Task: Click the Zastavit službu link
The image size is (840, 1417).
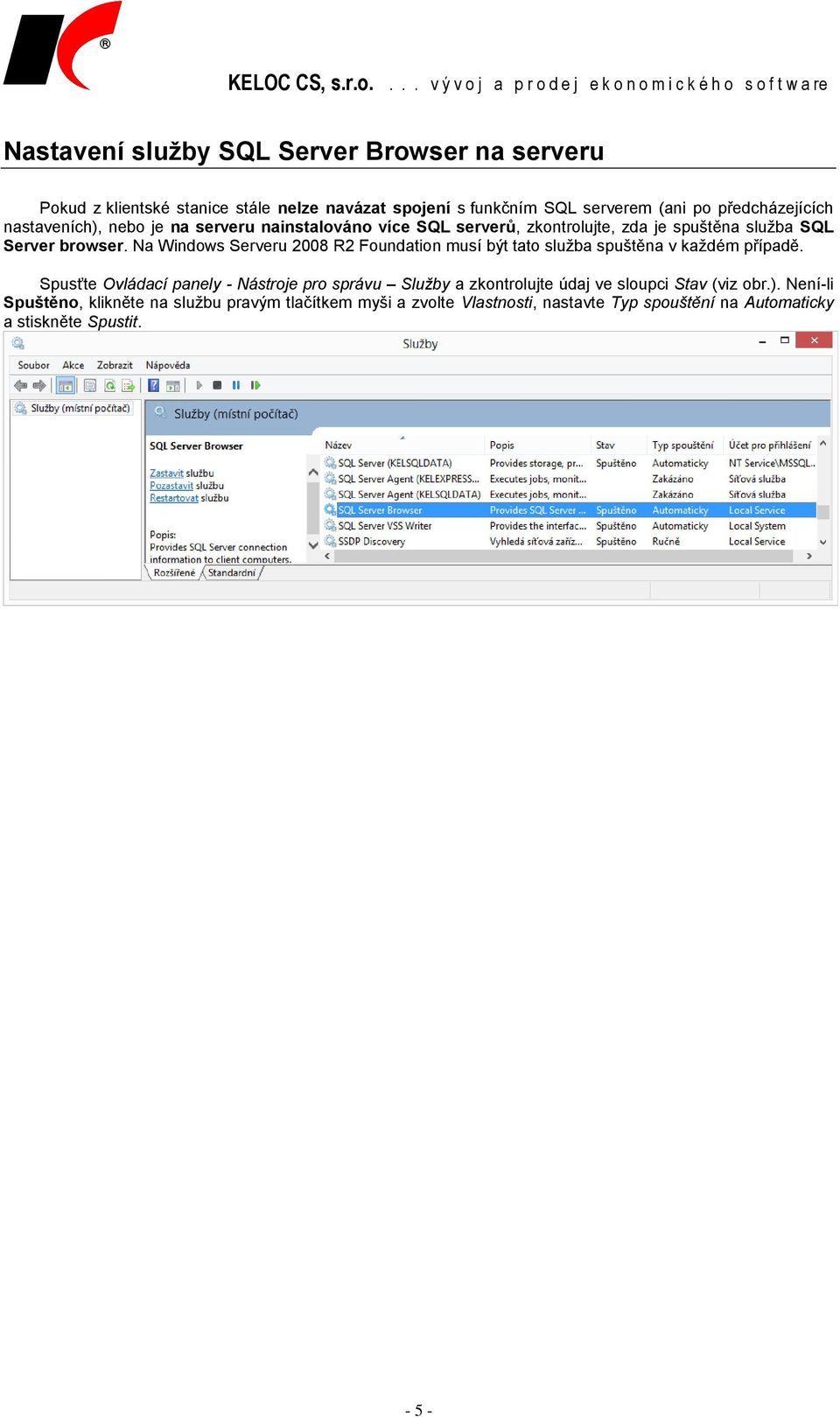Action: point(182,474)
